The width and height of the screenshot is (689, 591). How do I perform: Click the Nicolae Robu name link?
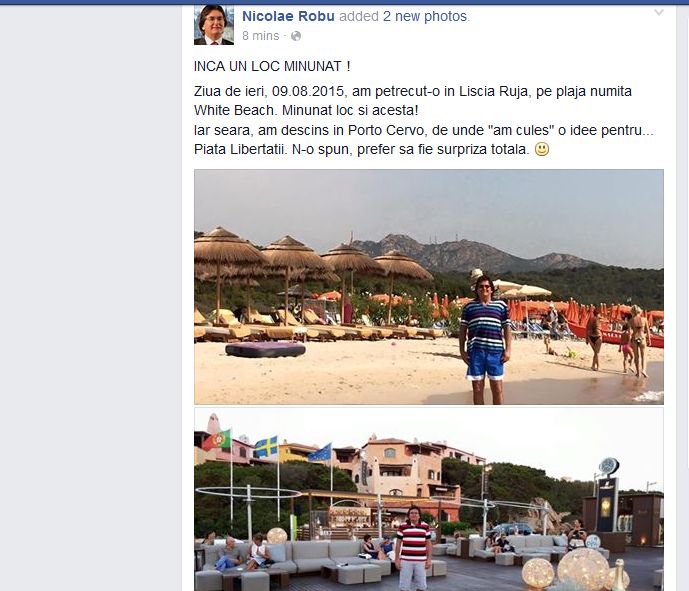[288, 16]
